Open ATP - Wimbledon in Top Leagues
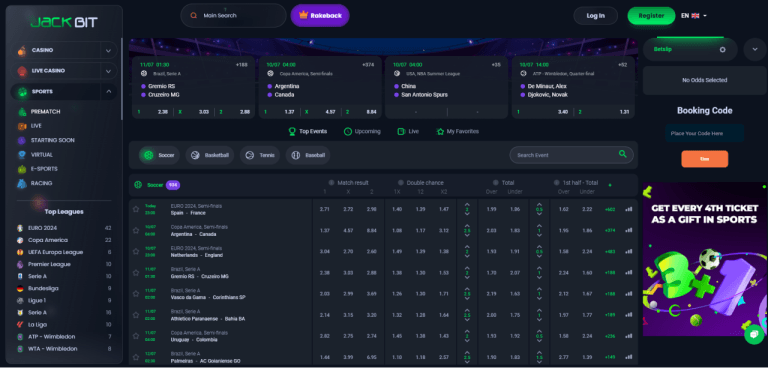768x368 pixels. 64,337
